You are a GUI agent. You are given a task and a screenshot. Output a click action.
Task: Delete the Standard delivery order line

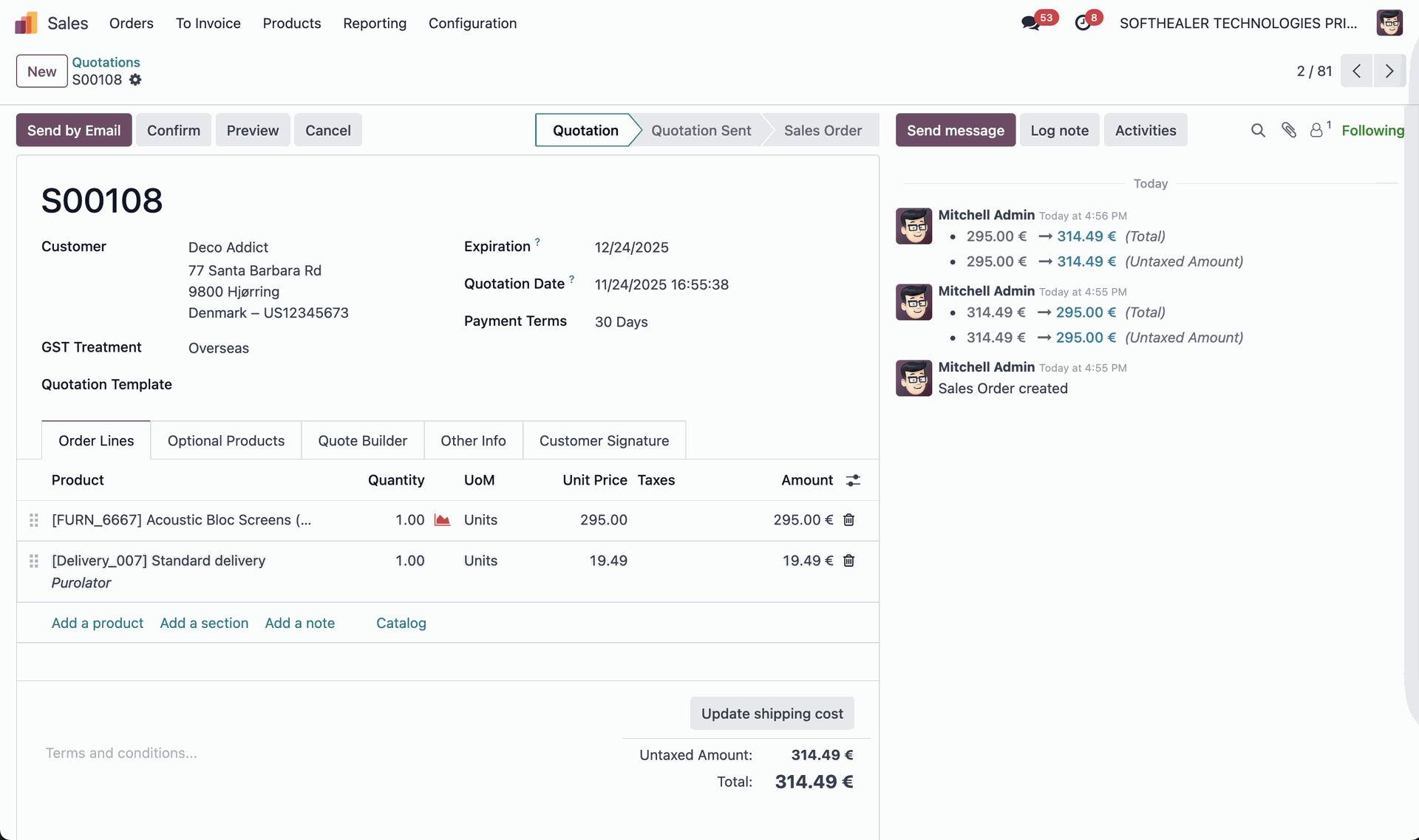pos(849,561)
